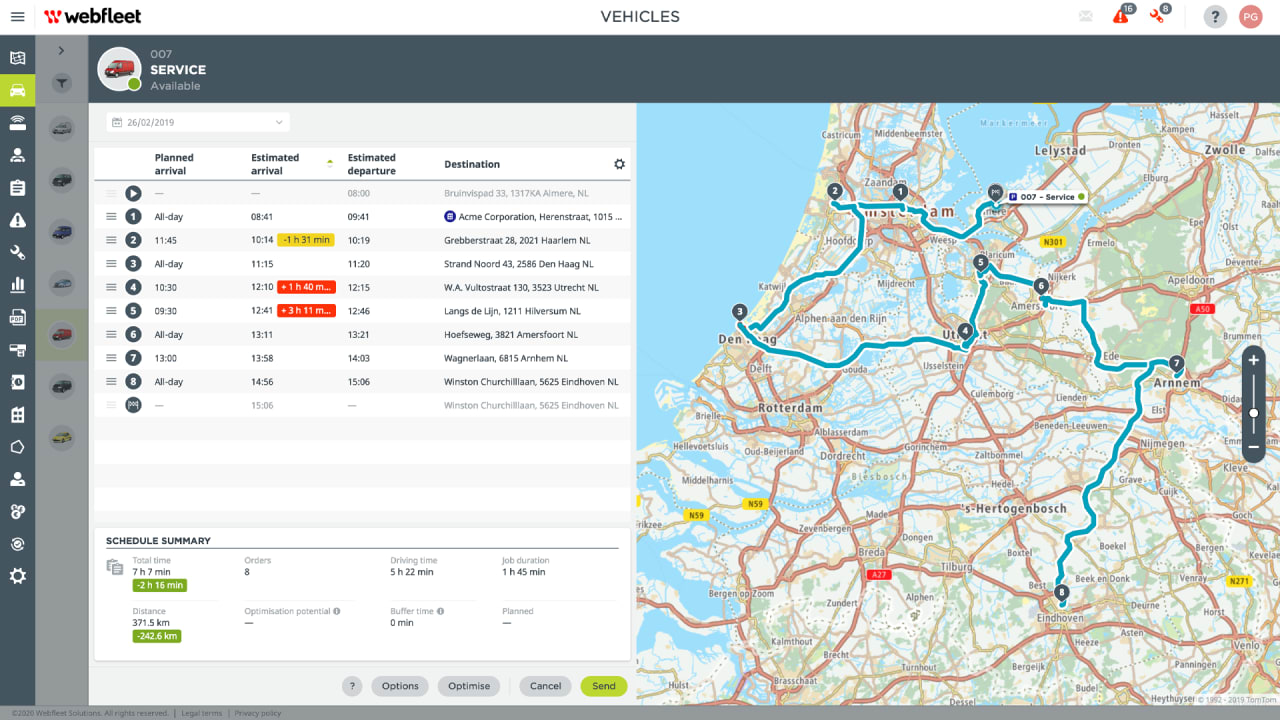Toggle the vehicle filter funnel
1280x720 pixels.
[61, 83]
